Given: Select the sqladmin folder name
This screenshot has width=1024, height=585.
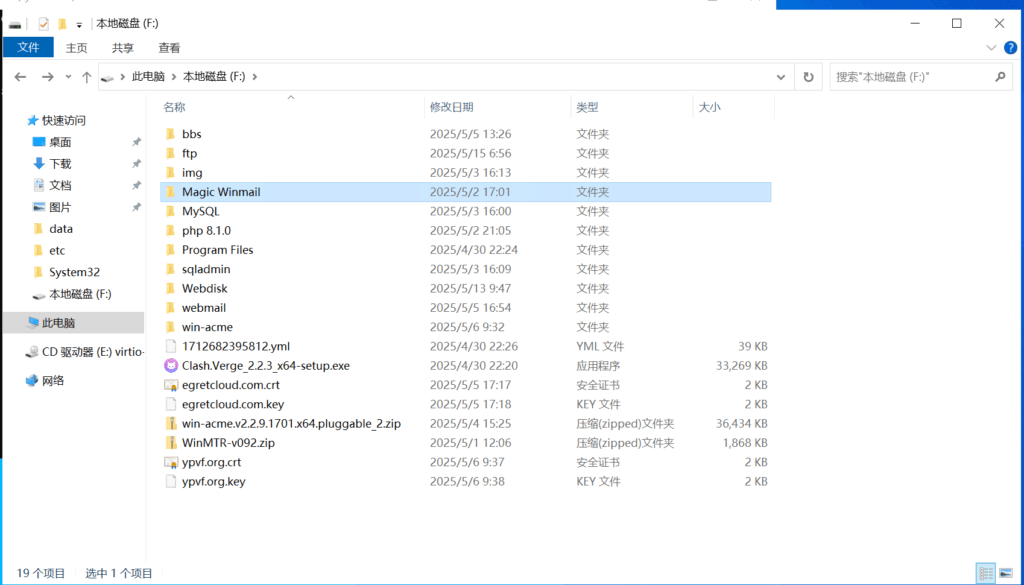Looking at the screenshot, I should pos(206,270).
